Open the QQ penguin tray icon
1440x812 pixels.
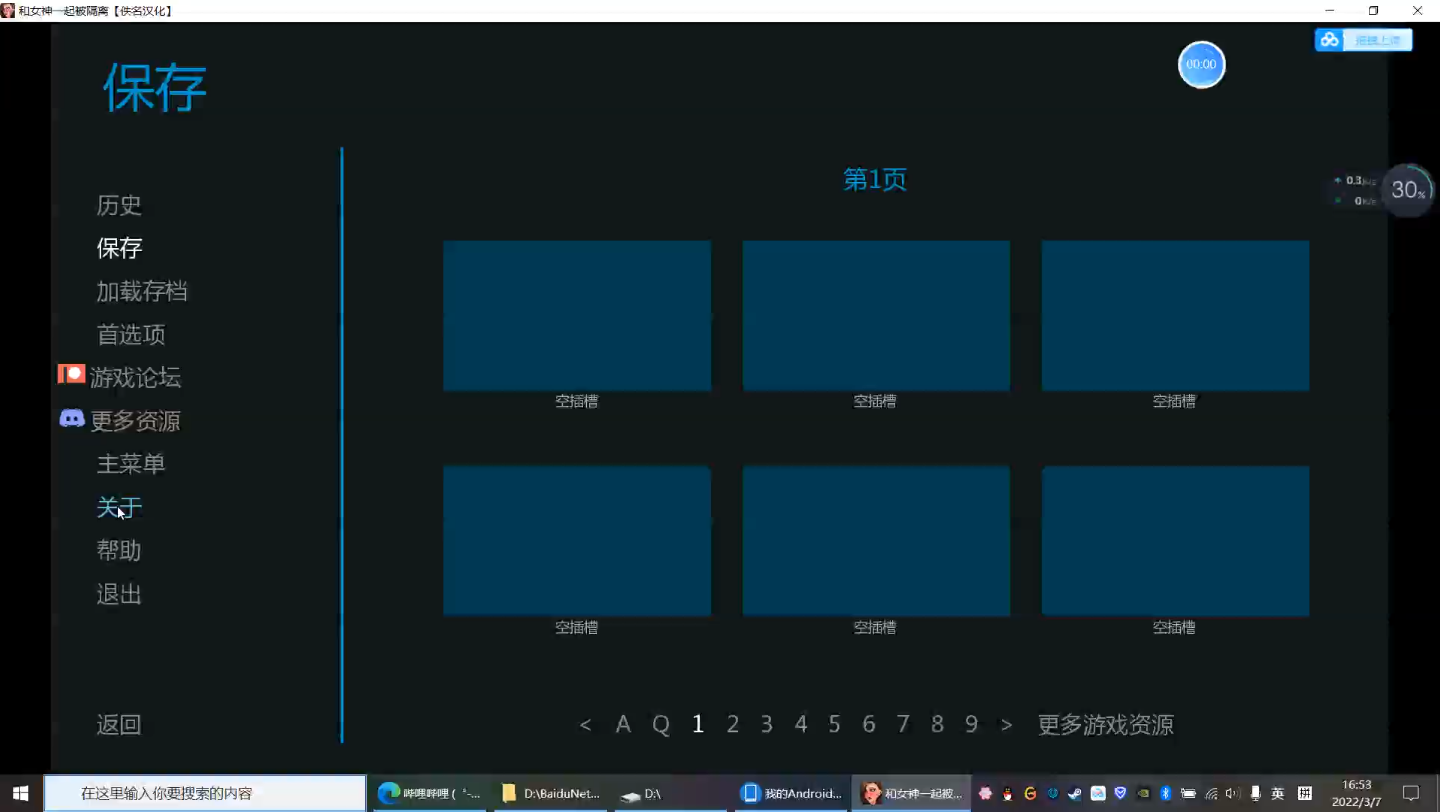tap(1007, 794)
